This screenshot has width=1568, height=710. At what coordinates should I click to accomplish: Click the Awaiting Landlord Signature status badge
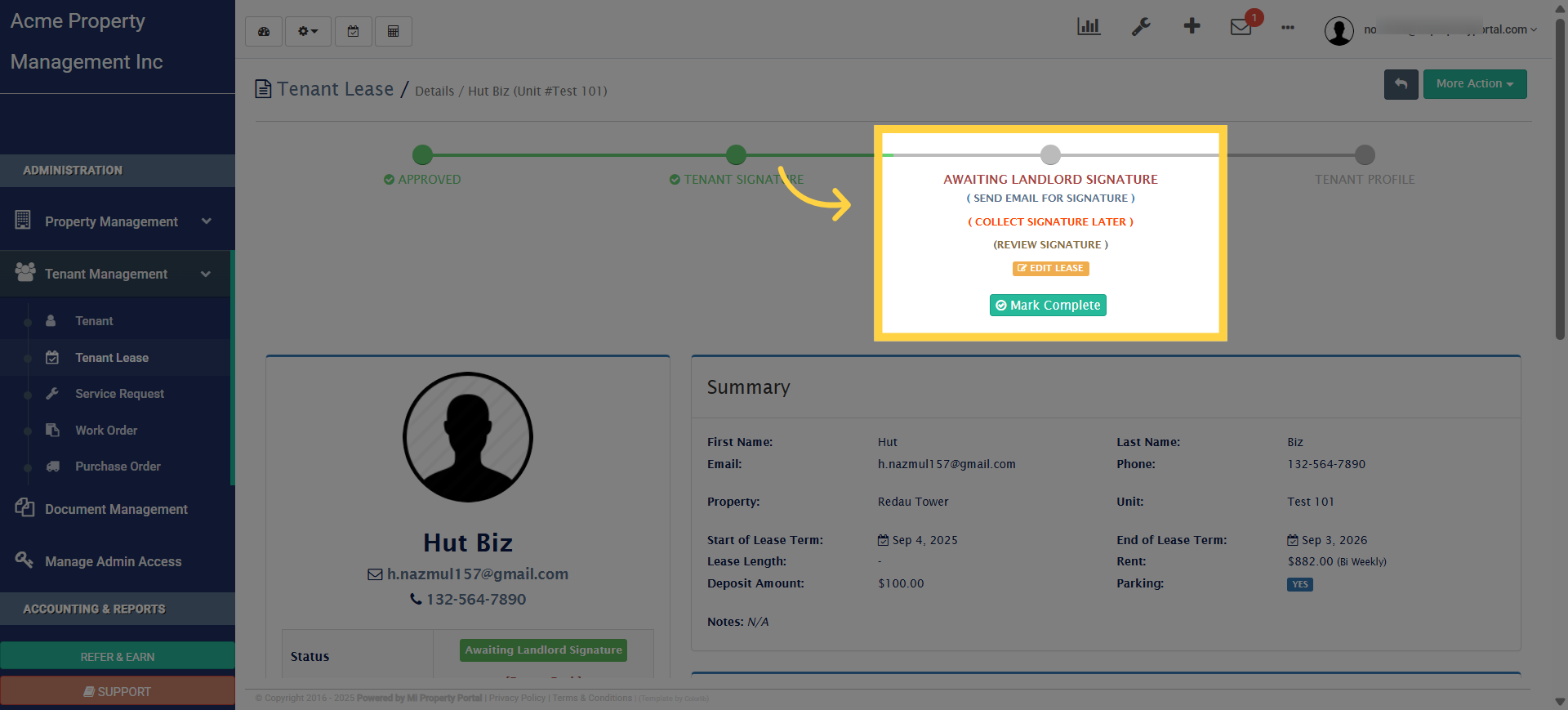544,650
